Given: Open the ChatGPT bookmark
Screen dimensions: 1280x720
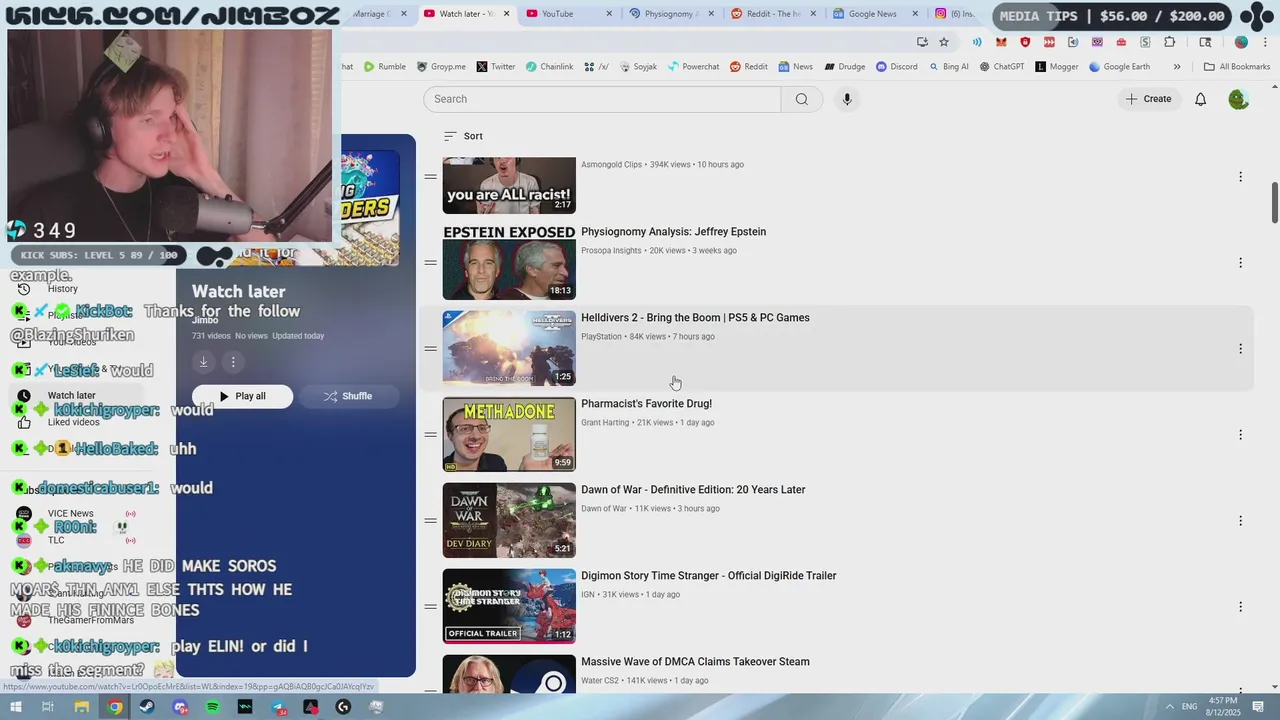Looking at the screenshot, I should (1002, 67).
